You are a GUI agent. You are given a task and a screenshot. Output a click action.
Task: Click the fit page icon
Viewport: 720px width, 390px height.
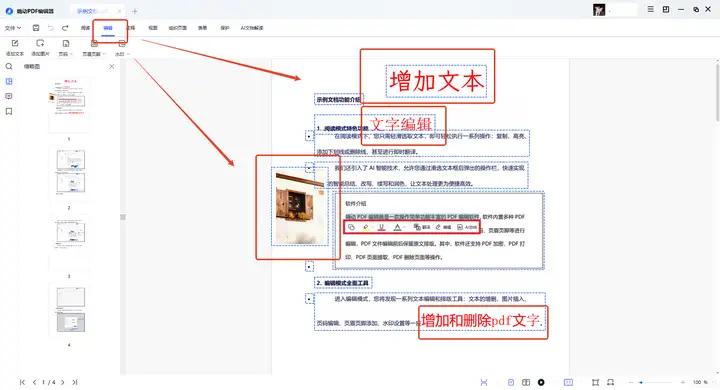pos(596,382)
